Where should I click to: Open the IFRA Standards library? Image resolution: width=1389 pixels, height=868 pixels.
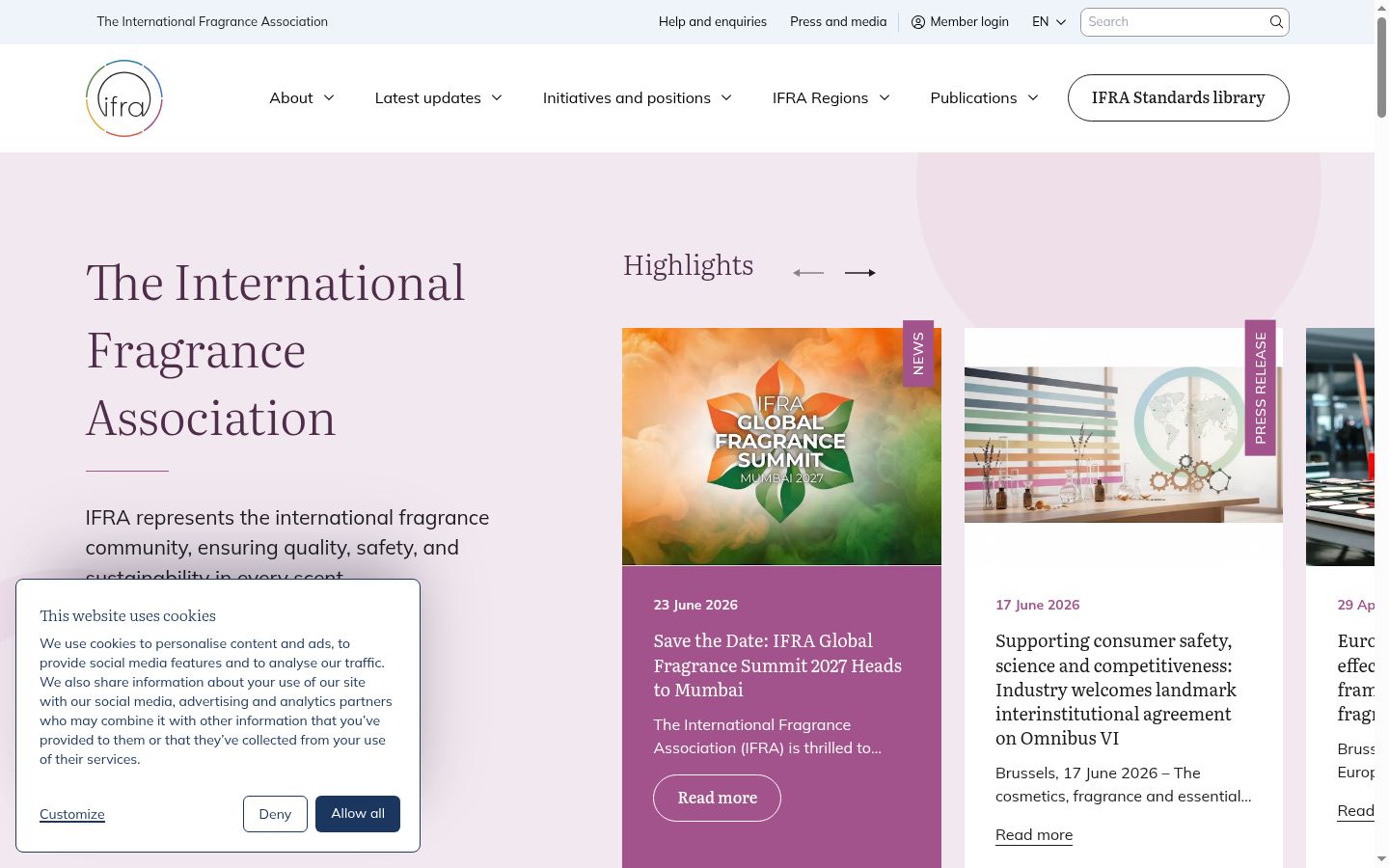(x=1179, y=98)
